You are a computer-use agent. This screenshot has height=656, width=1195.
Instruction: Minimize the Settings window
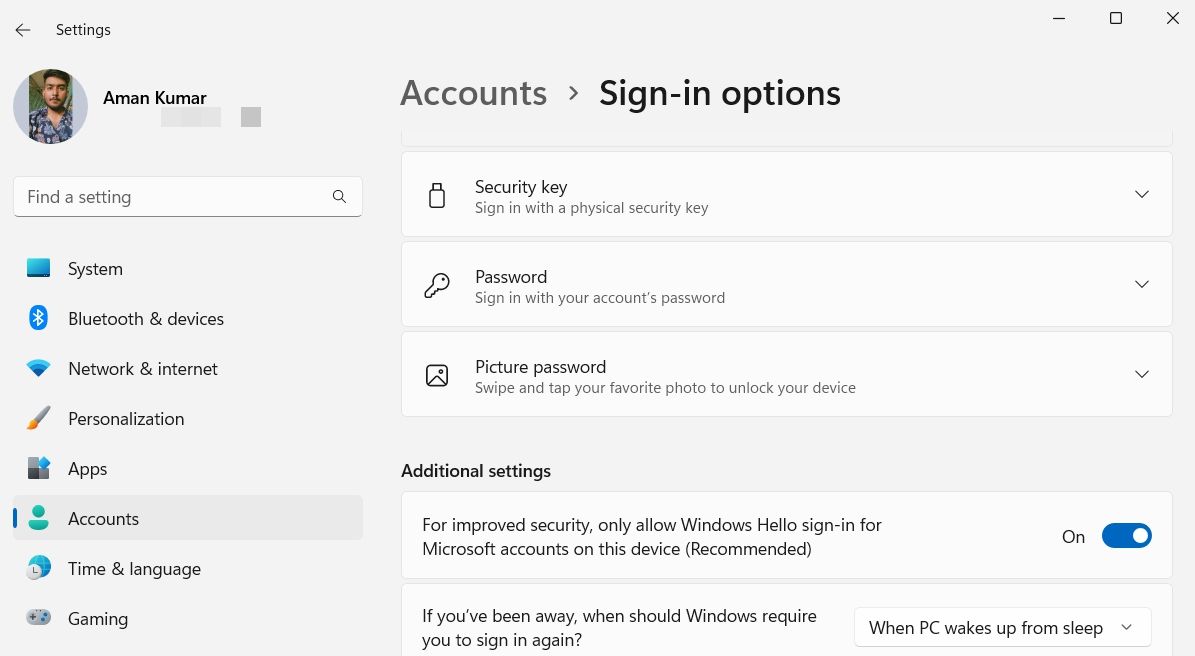click(1059, 18)
